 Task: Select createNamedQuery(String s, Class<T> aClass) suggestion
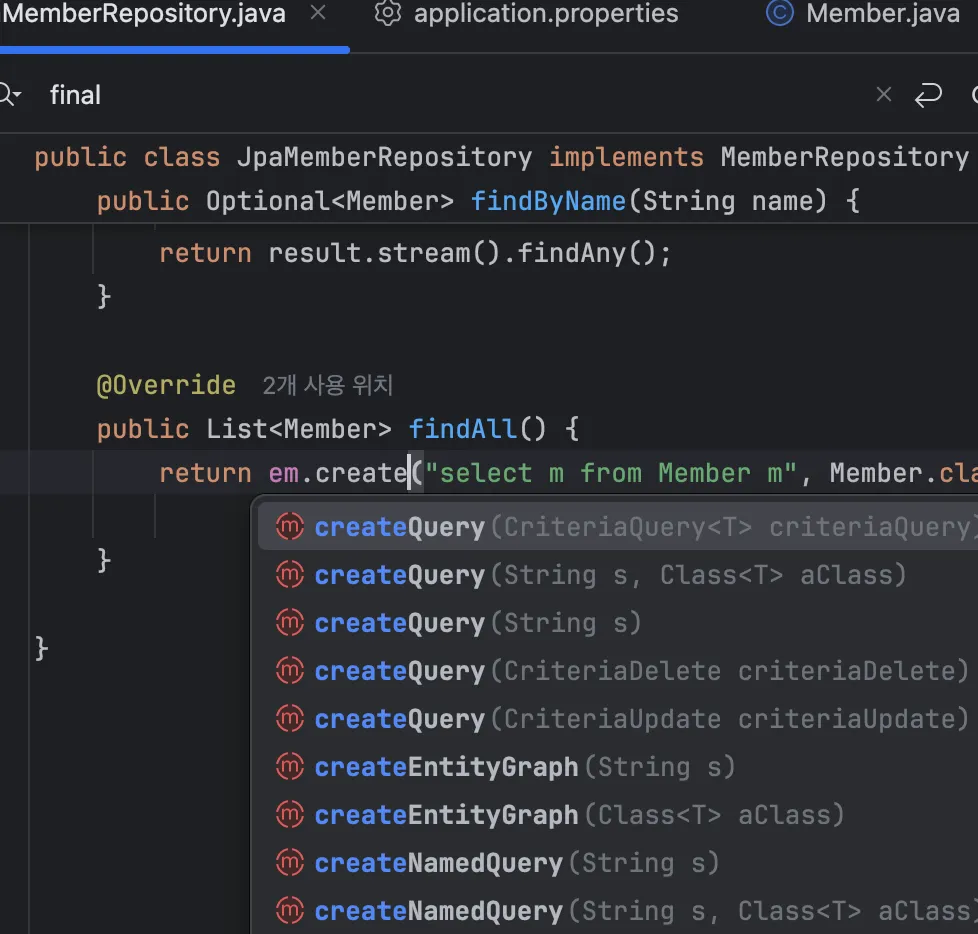[x=618, y=912]
